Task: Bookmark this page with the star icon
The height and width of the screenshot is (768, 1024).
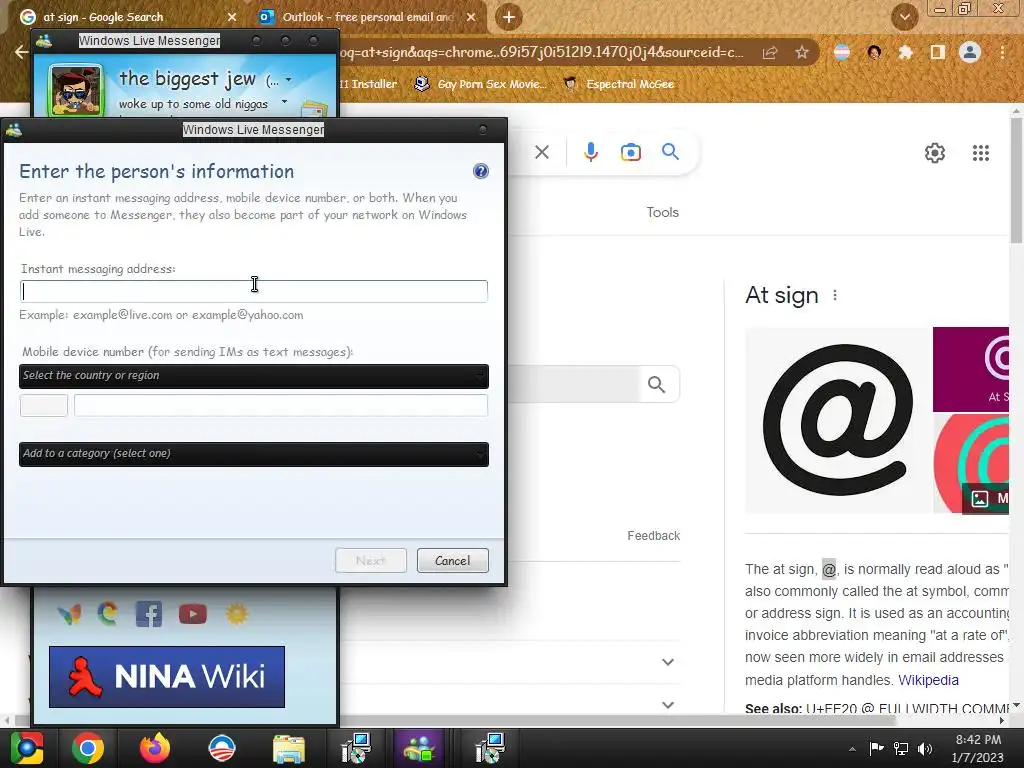Action: click(x=802, y=53)
